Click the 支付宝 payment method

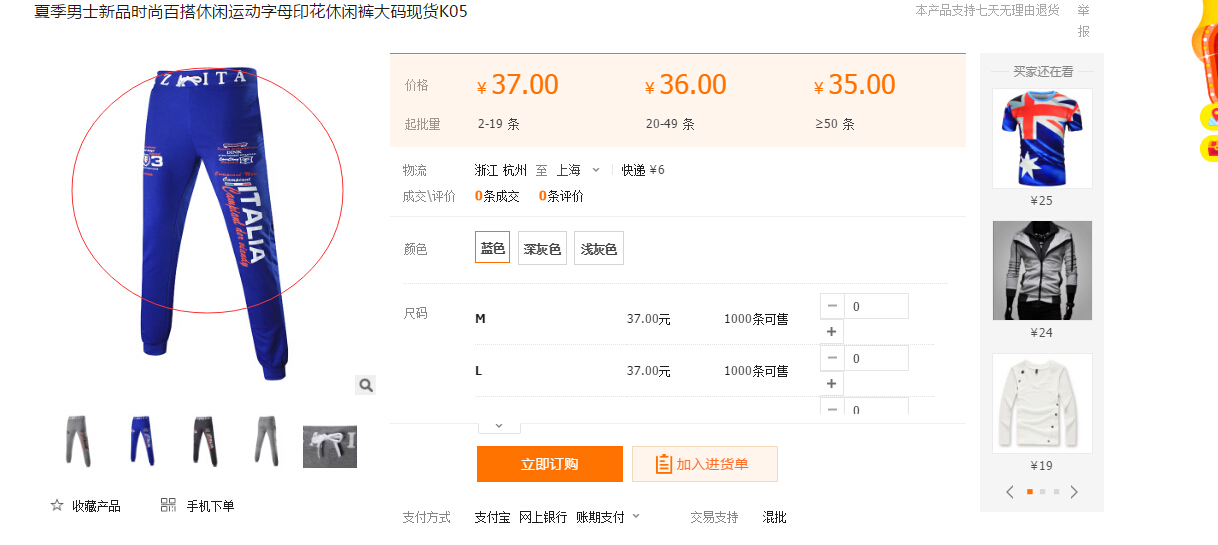(492, 517)
